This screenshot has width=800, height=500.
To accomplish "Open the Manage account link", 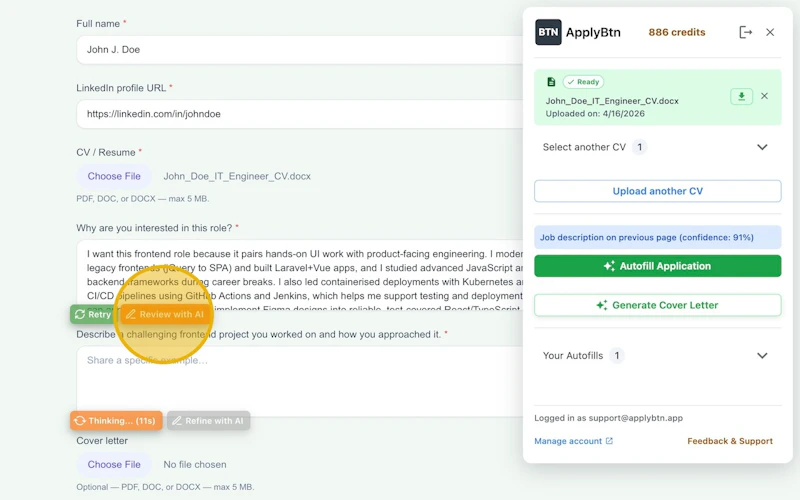I will point(573,441).
